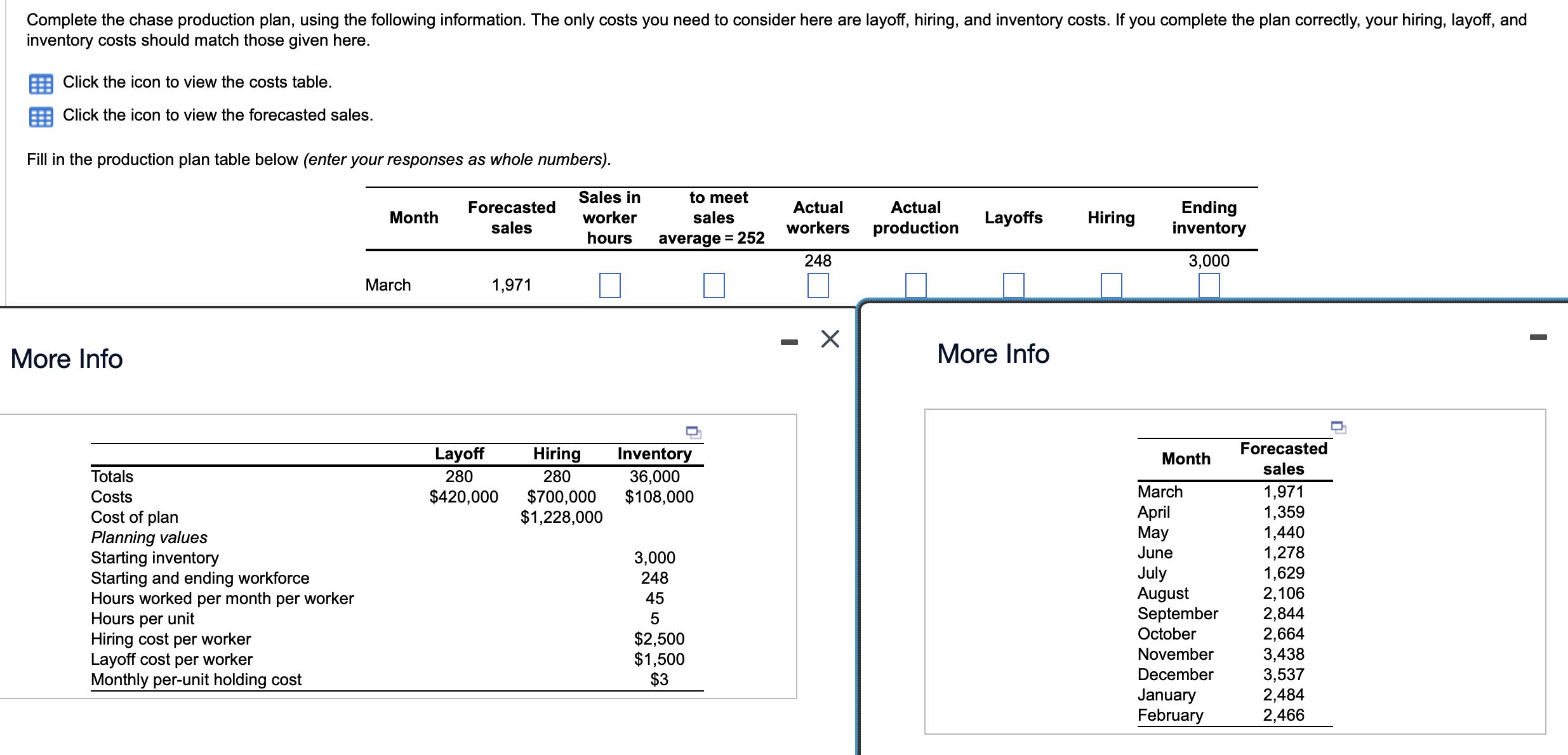Click the Actual workers entry box for March
Viewport: 1568px width, 755px height.
pos(818,285)
